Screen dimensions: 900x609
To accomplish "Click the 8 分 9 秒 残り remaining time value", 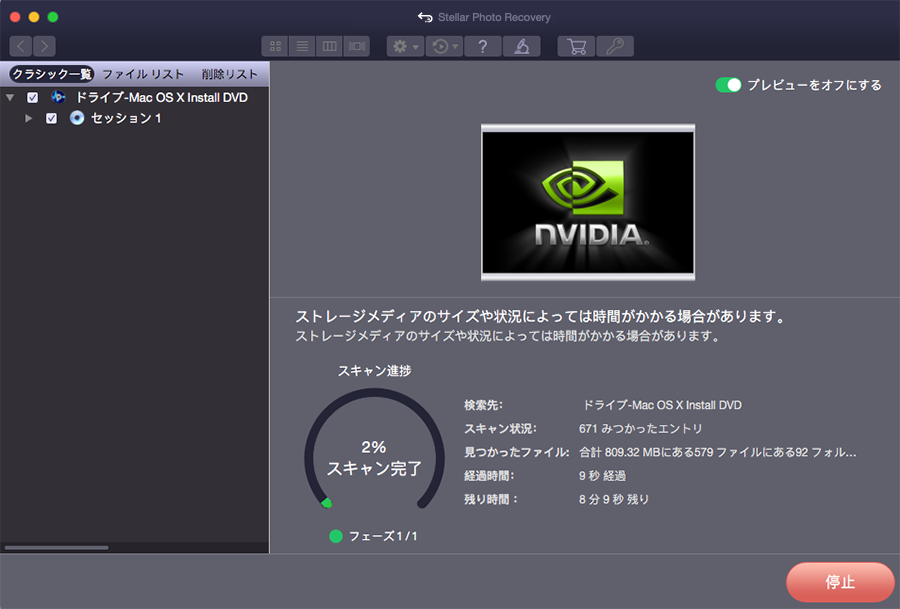I will click(614, 499).
